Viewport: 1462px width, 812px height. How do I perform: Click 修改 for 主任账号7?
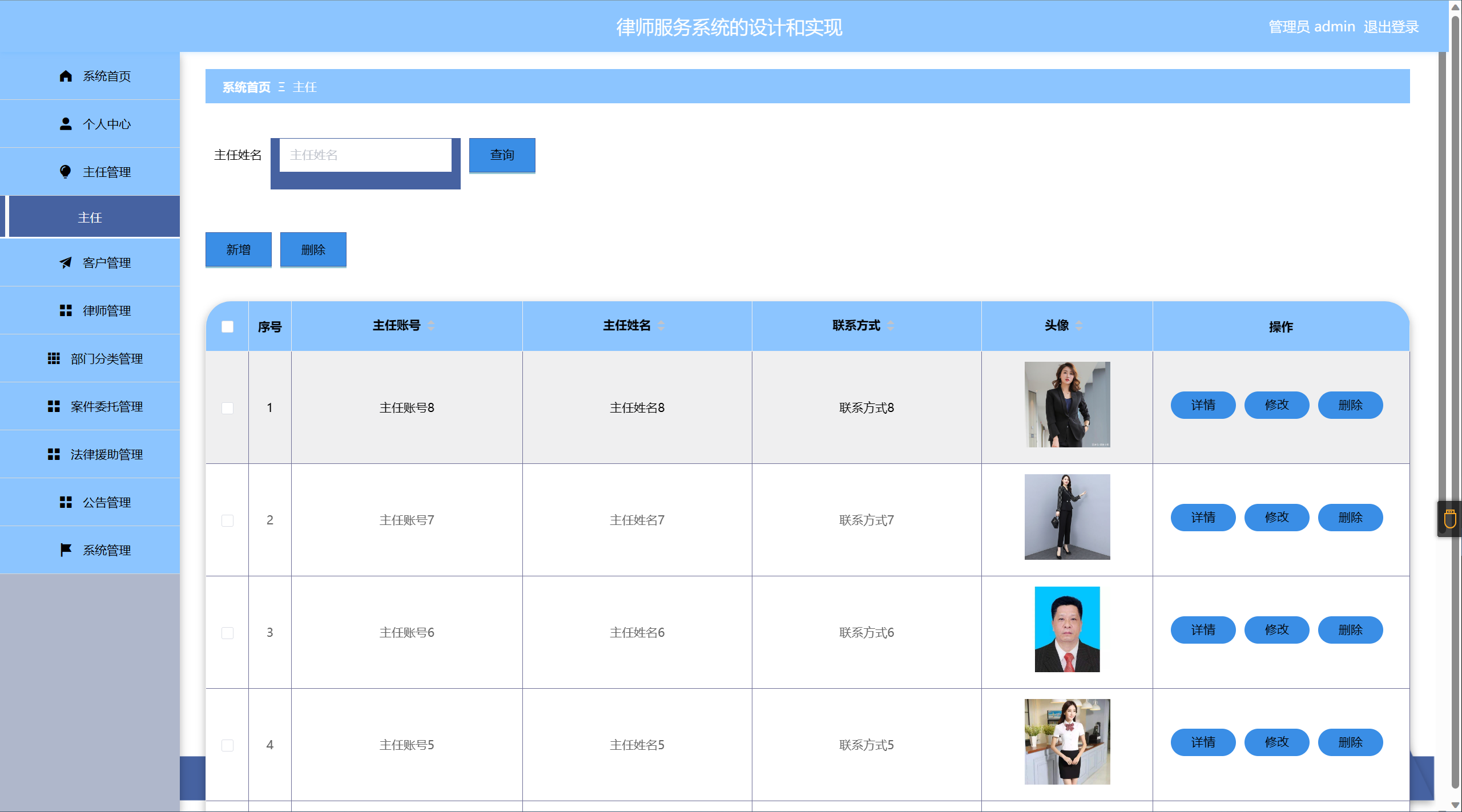pos(1276,518)
